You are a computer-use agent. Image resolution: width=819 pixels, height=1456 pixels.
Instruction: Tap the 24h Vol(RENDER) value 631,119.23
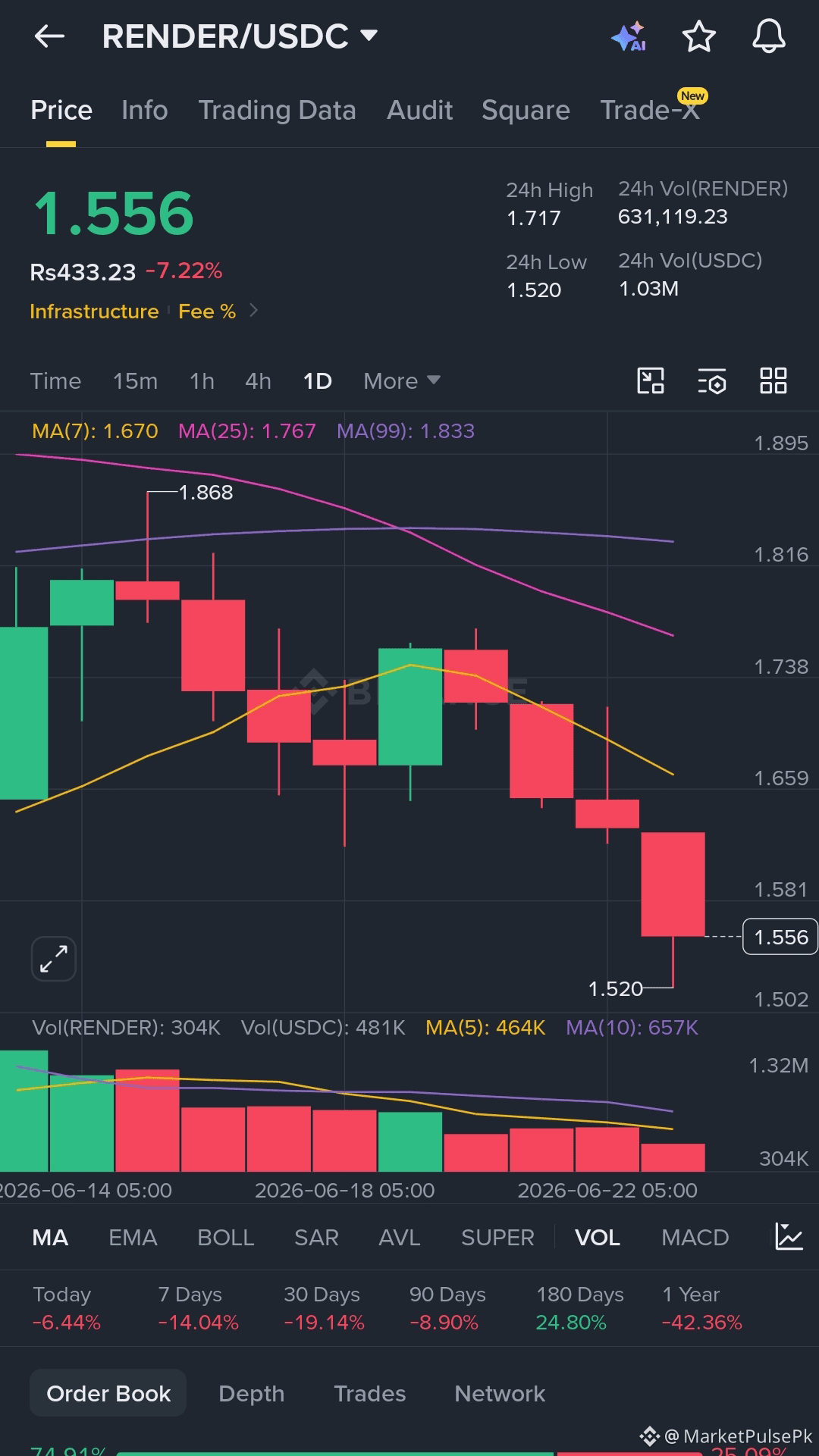point(673,217)
